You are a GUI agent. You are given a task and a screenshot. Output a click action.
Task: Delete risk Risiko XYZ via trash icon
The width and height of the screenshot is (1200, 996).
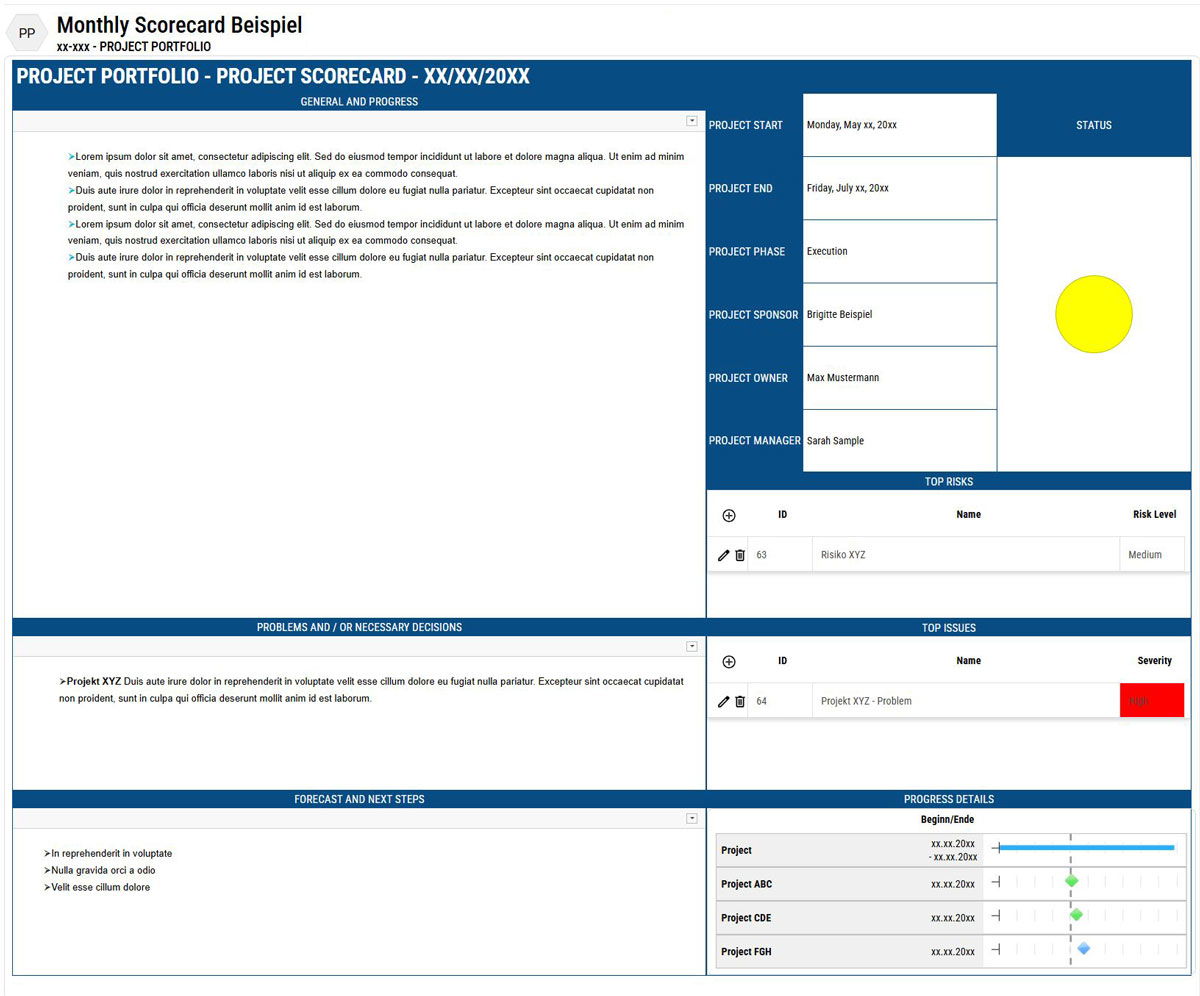tap(740, 555)
